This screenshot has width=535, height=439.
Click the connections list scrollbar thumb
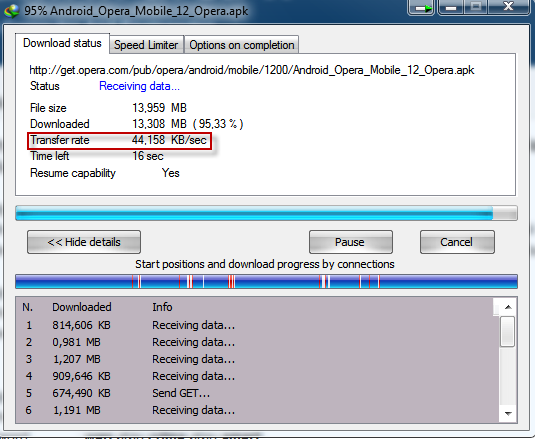(508, 331)
